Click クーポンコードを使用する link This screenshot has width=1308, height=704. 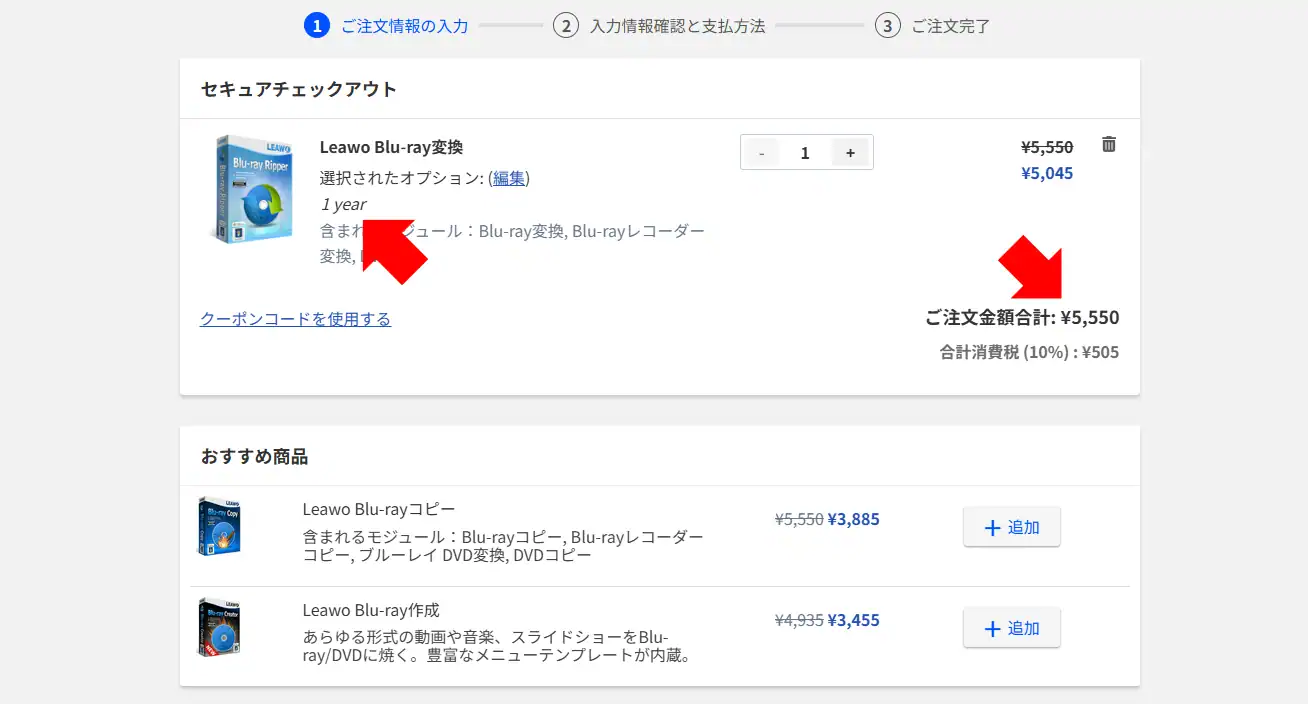(x=295, y=319)
